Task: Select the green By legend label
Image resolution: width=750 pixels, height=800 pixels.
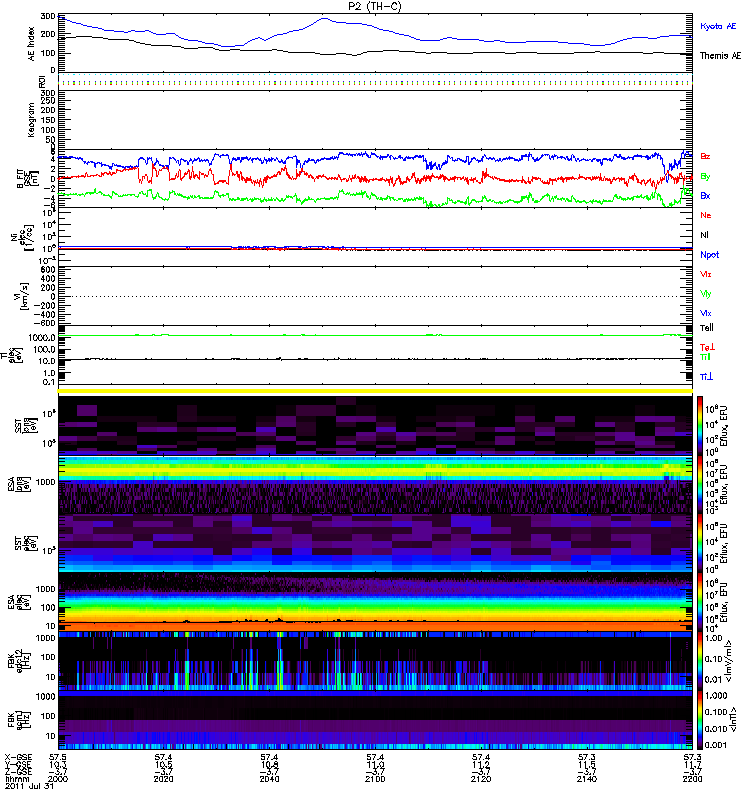Action: click(x=705, y=176)
